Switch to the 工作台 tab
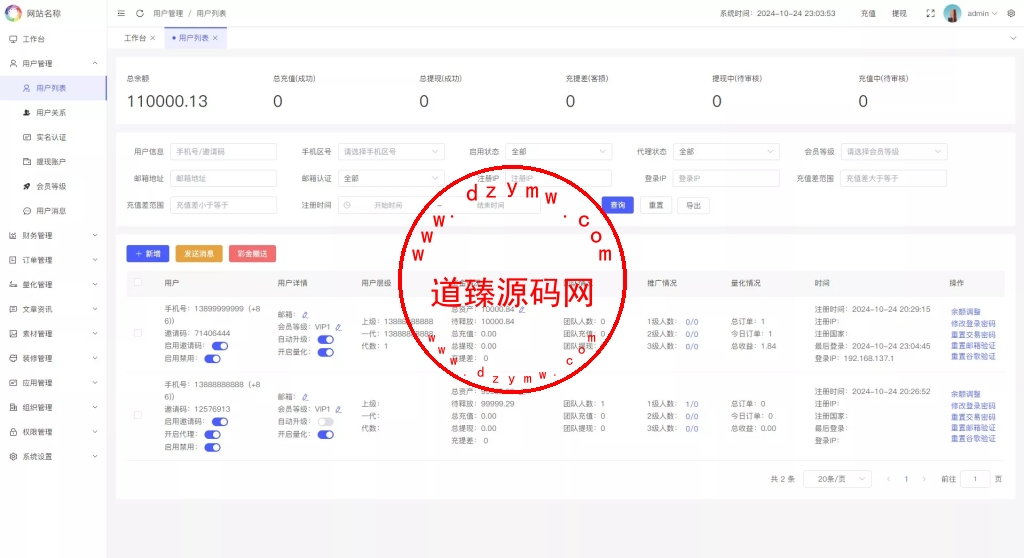The image size is (1024, 558). click(135, 38)
